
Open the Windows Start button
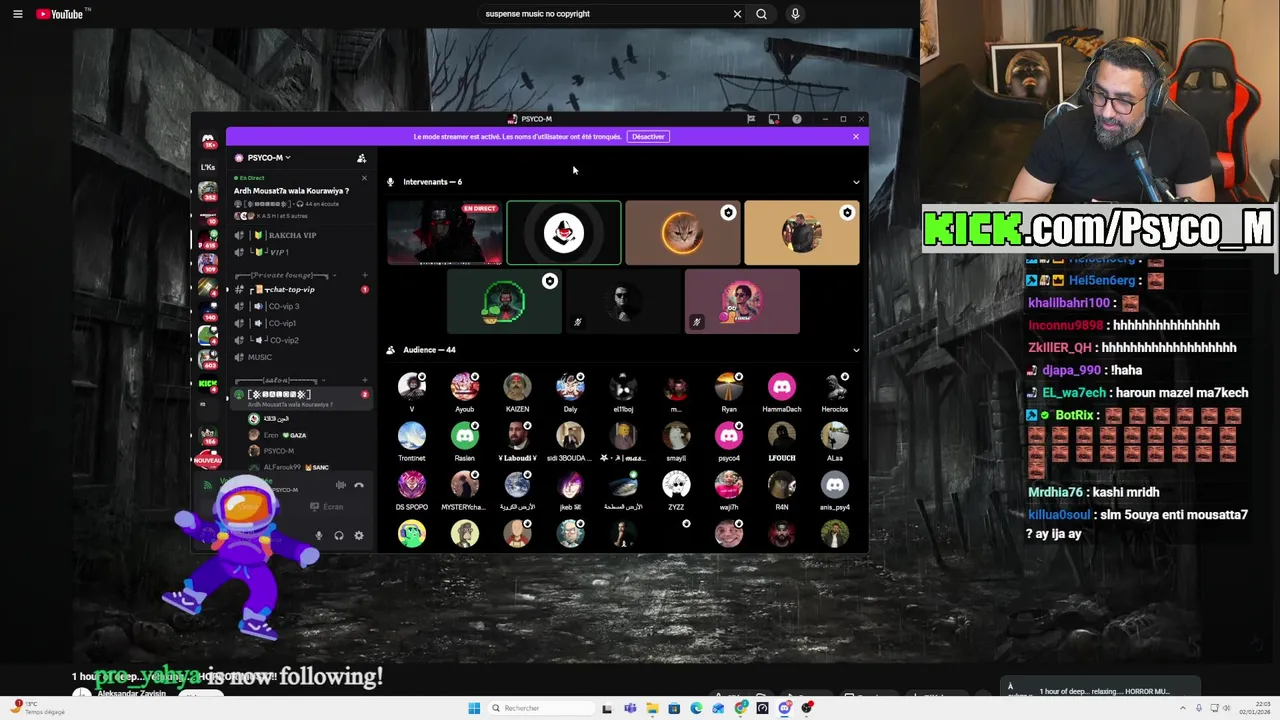pyautogui.click(x=474, y=708)
